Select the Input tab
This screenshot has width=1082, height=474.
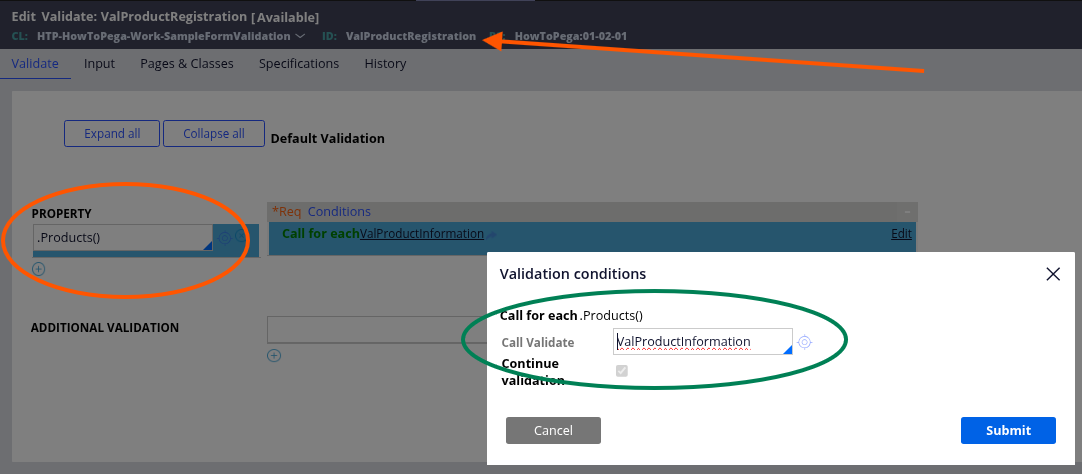coord(99,64)
